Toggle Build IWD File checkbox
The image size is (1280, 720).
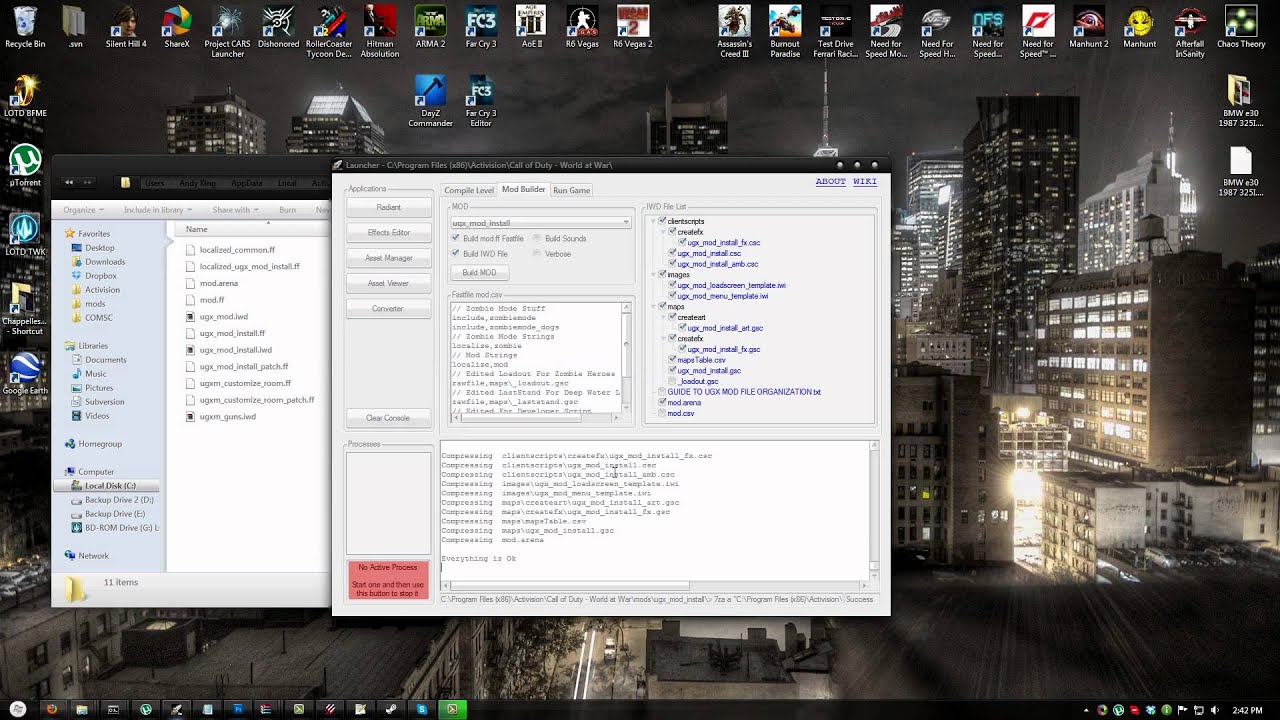[456, 254]
